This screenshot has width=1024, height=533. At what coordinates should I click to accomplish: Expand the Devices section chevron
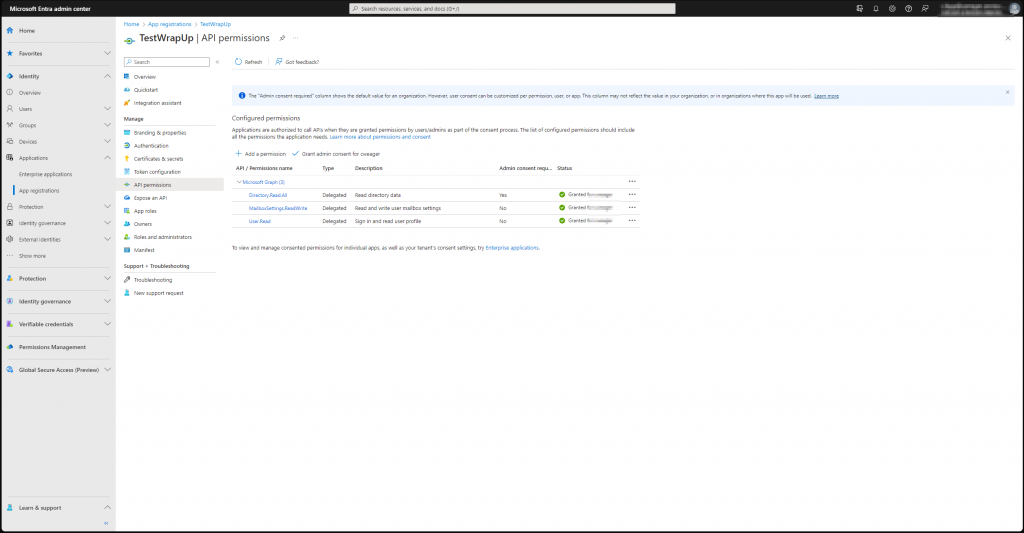[107, 142]
